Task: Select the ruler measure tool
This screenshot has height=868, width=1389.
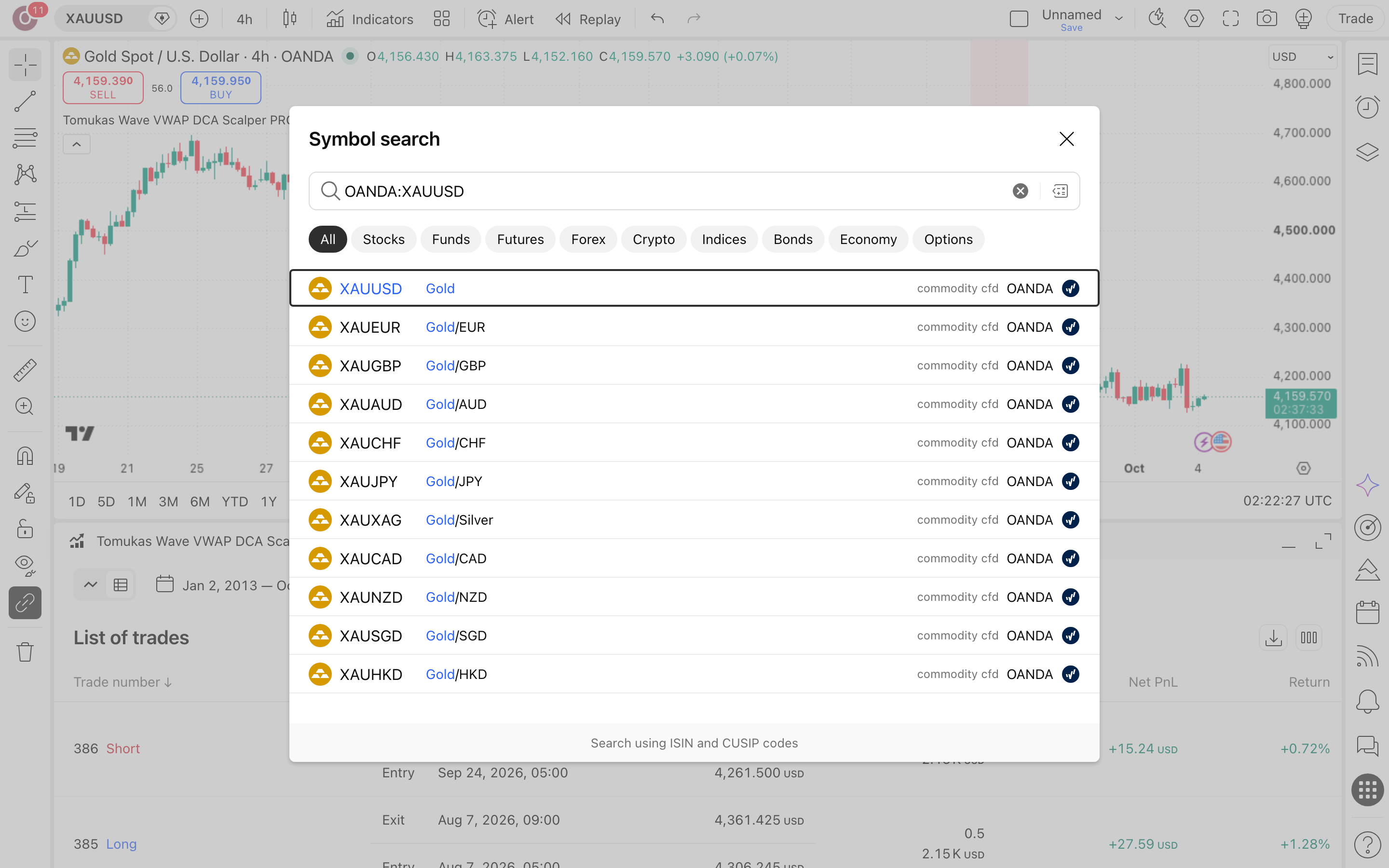Action: click(25, 370)
